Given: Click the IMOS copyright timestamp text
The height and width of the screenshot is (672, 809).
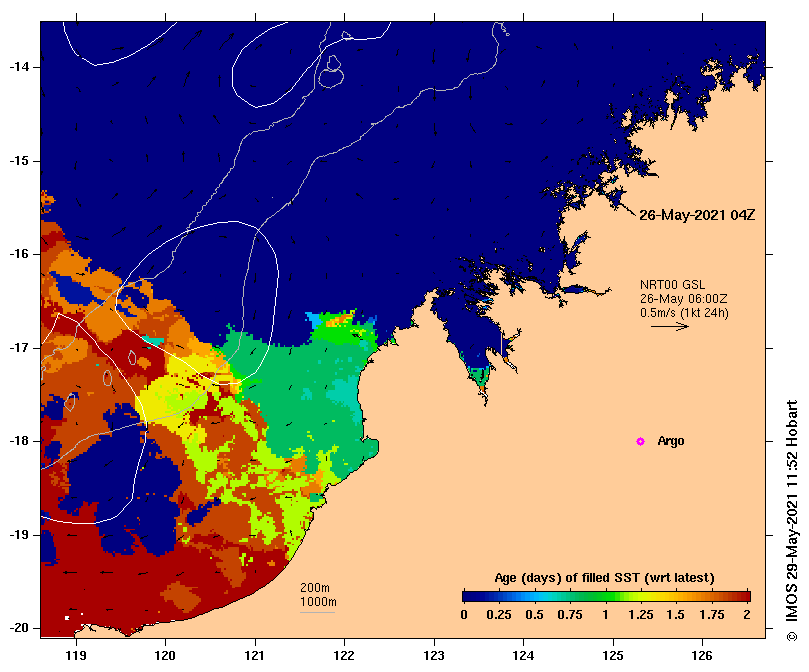Looking at the screenshot, I should click(x=792, y=520).
